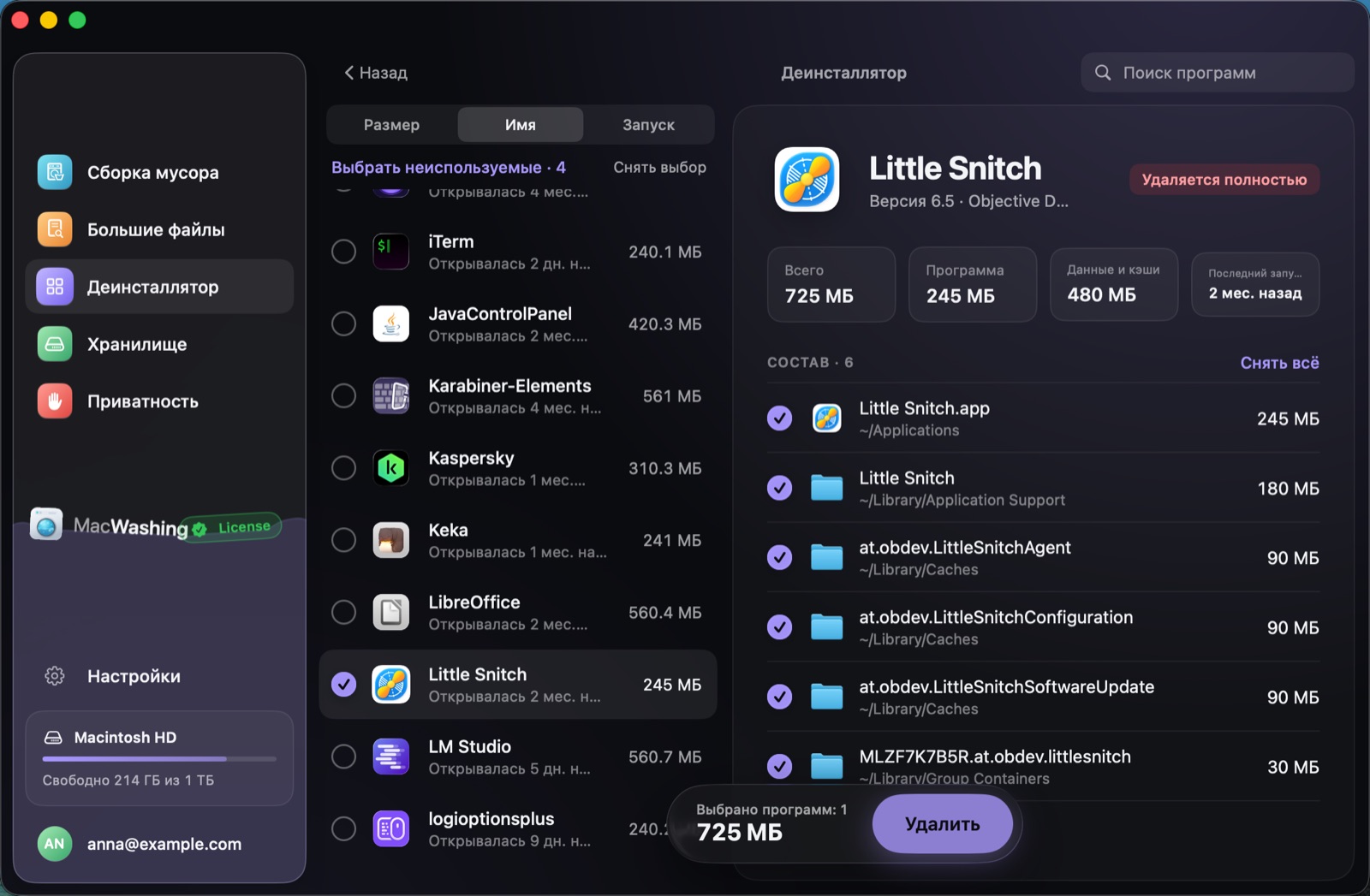Click the iTerm app icon

(391, 252)
